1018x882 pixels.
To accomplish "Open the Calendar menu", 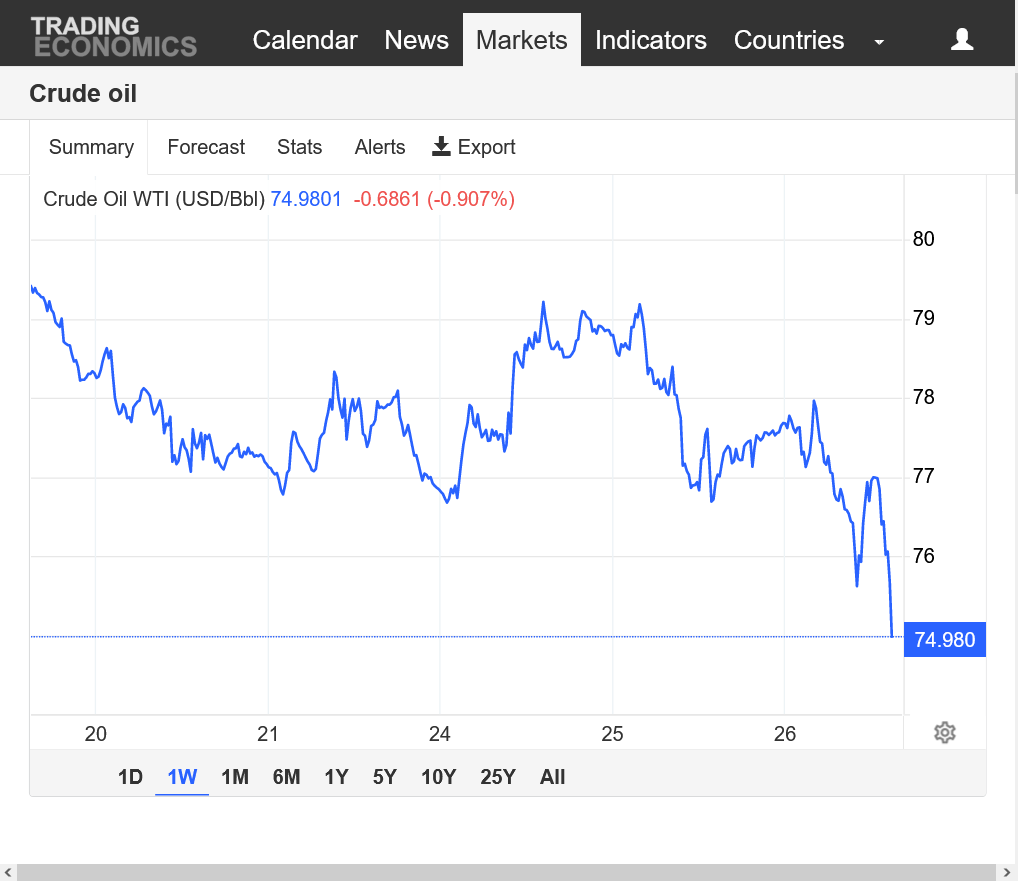I will tap(305, 40).
